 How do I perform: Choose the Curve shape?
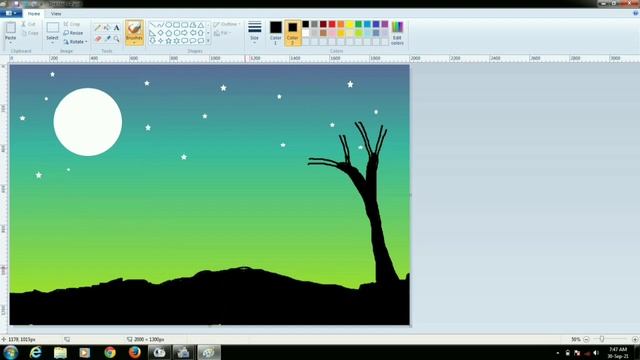click(x=160, y=25)
